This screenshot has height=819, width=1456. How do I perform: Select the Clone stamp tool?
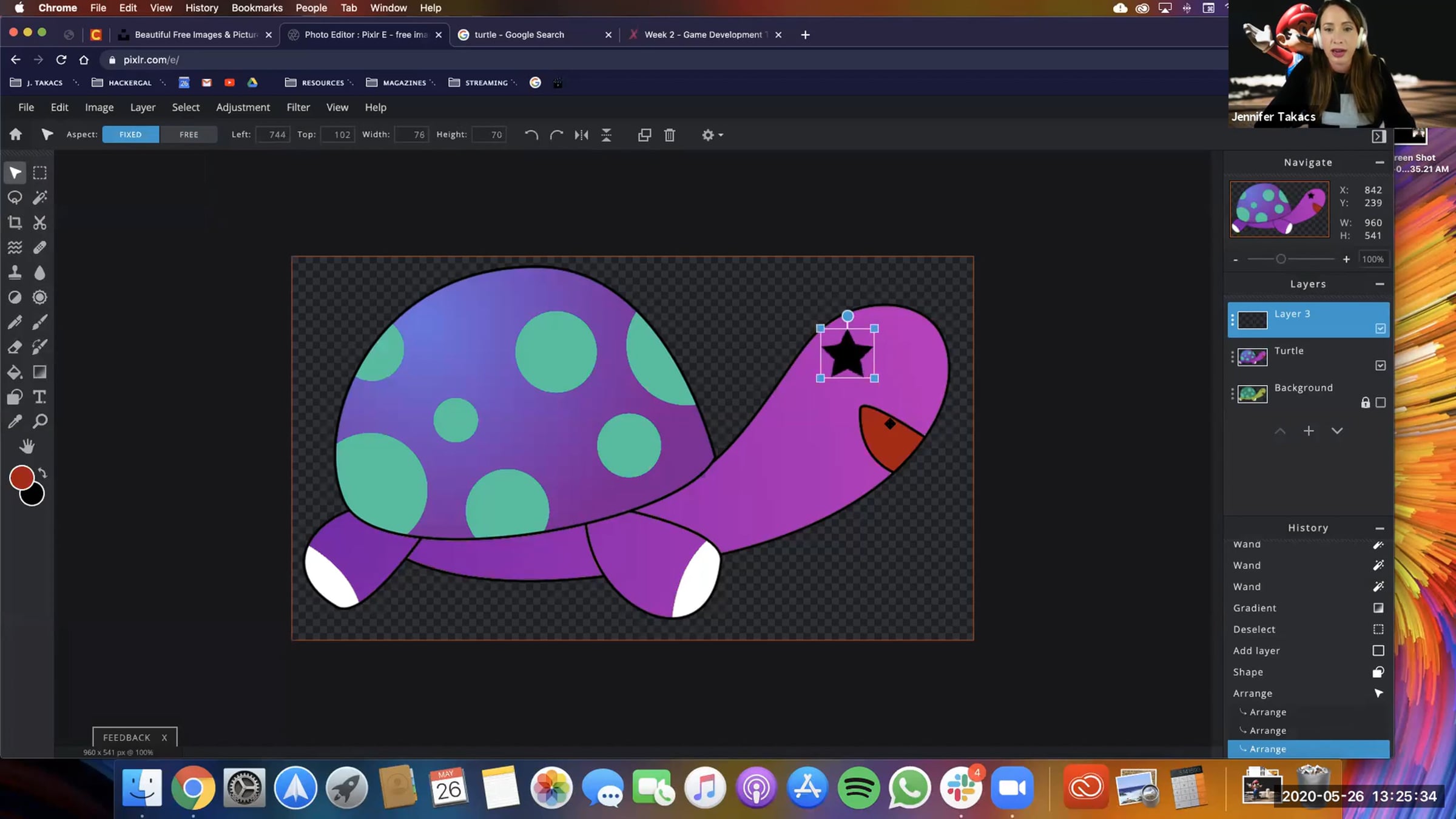point(15,272)
